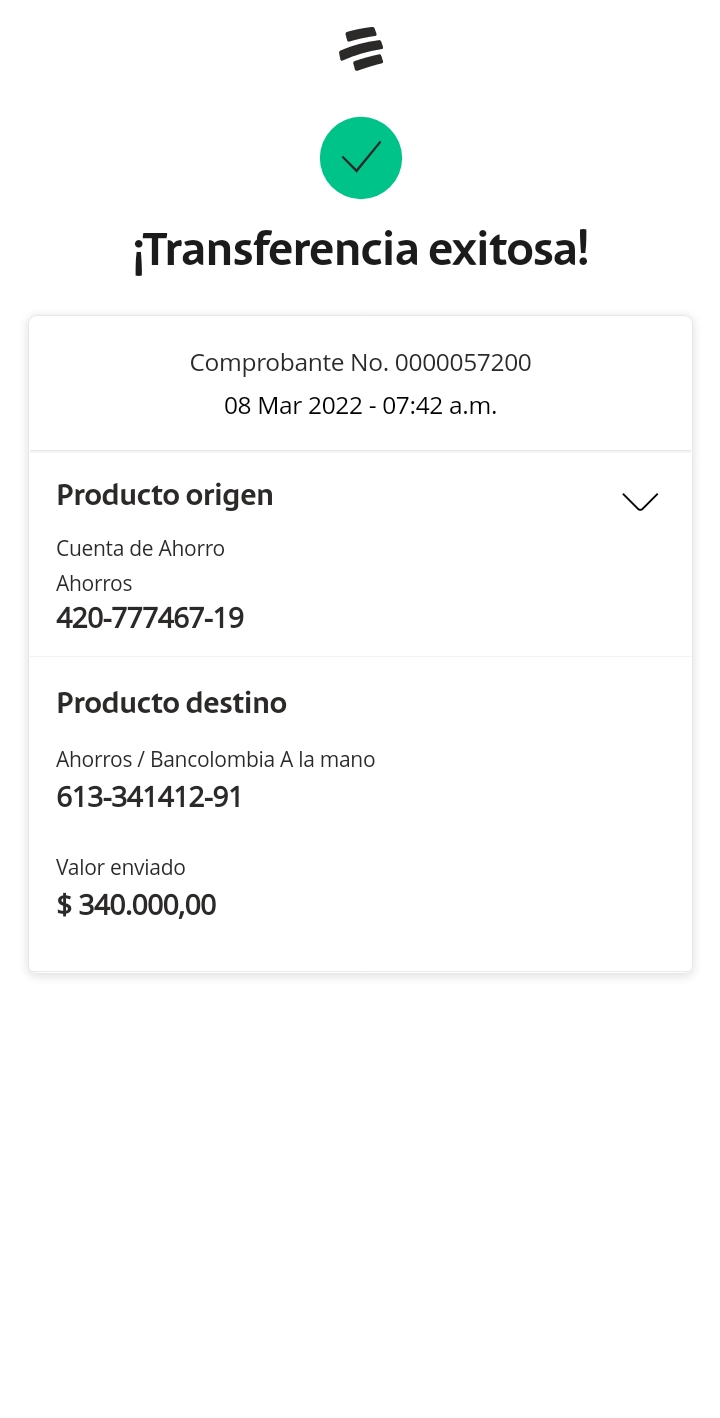This screenshot has width=720, height=1418.
Task: Click the Valor enviado label
Action: [121, 867]
